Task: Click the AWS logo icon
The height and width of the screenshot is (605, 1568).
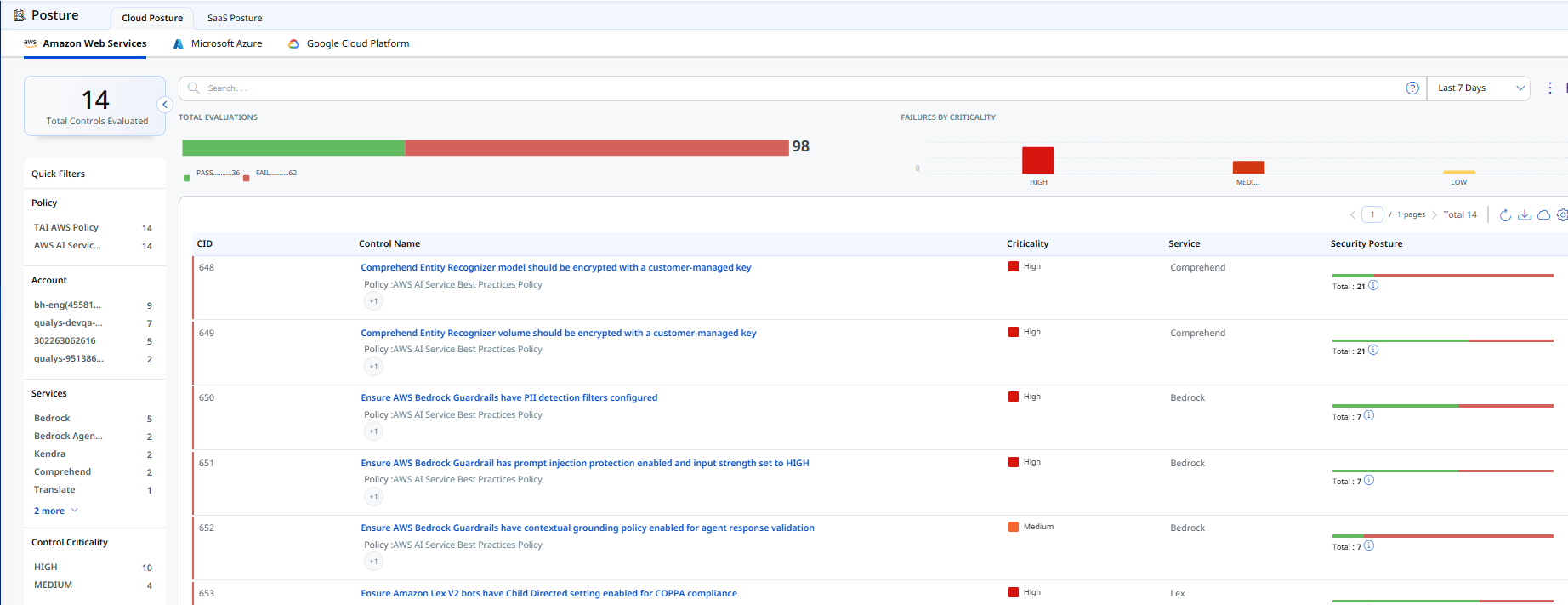Action: point(30,43)
